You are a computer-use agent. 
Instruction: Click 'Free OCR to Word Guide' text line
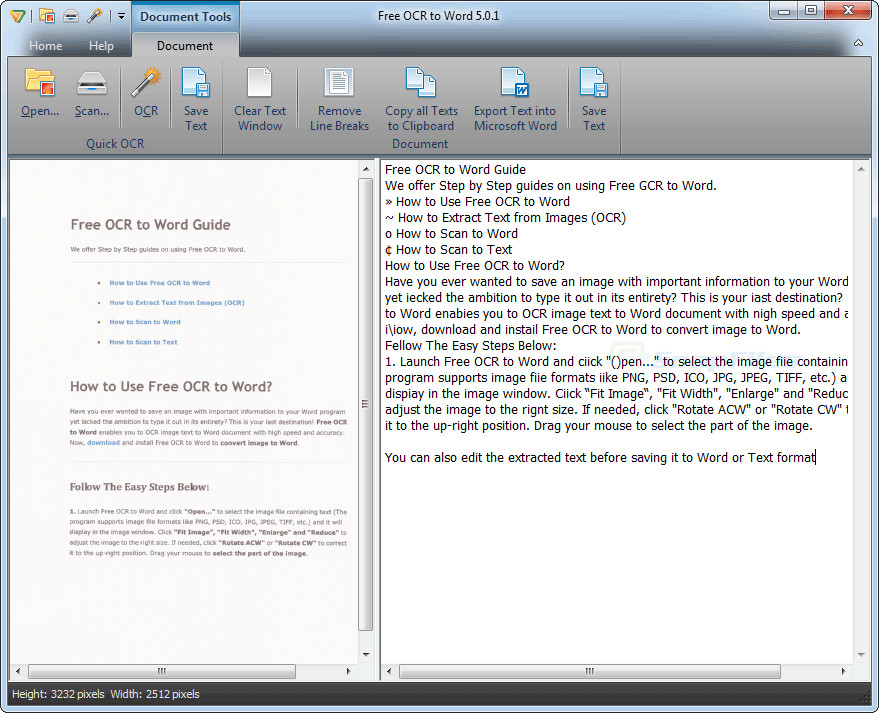[x=455, y=170]
